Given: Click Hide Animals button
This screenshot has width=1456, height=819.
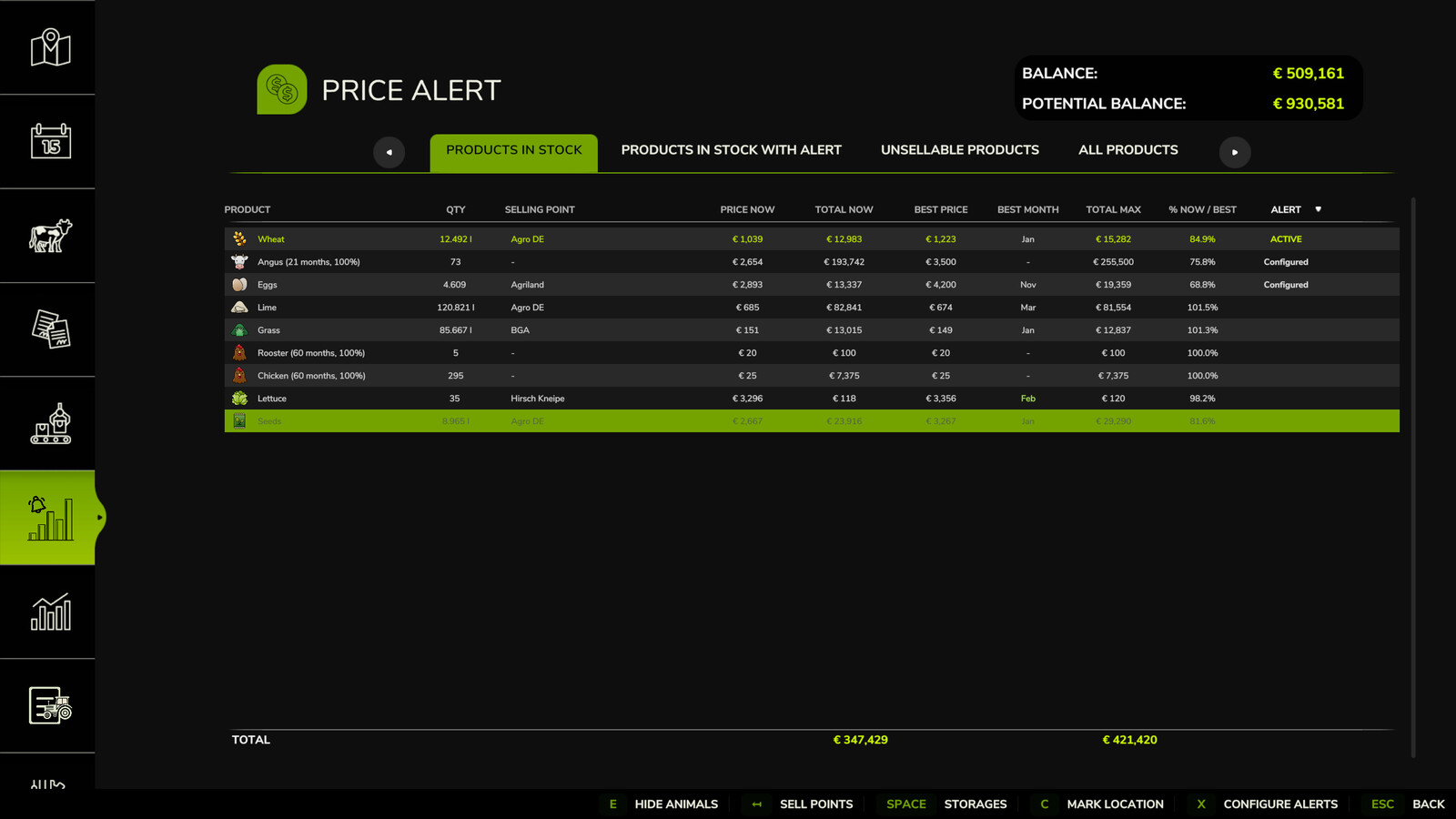Looking at the screenshot, I should (x=676, y=804).
